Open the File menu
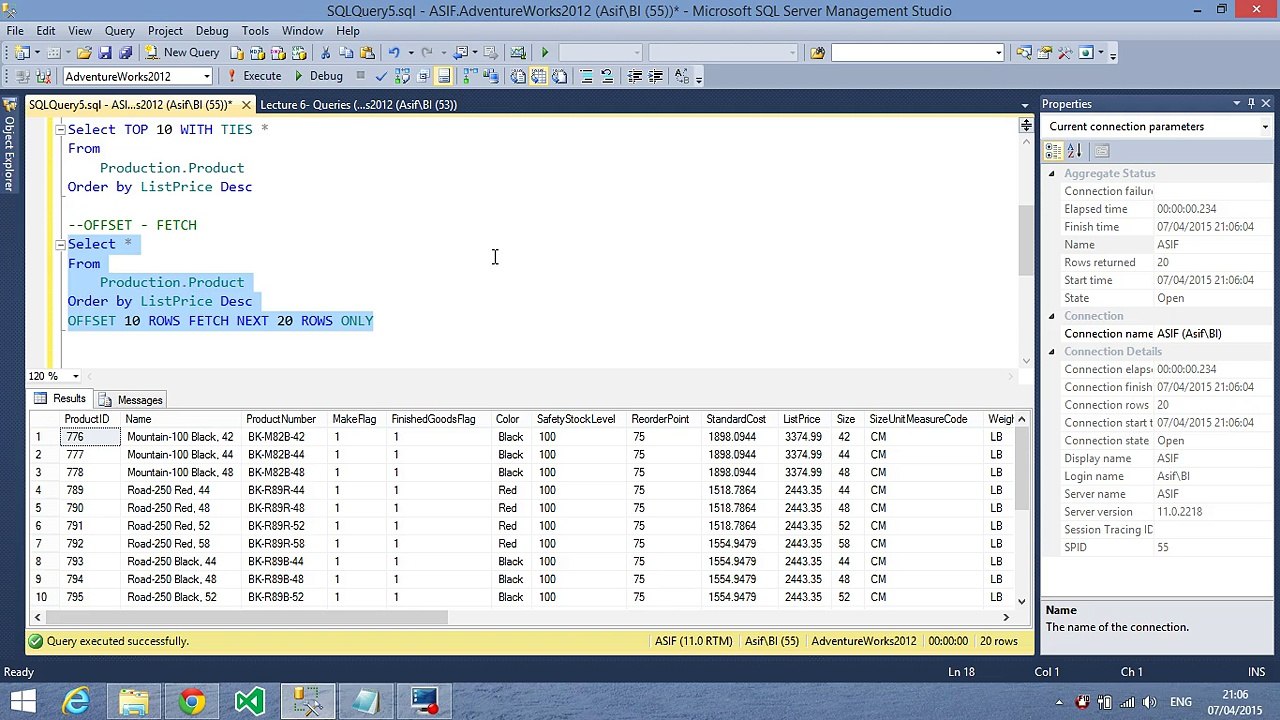 [15, 31]
